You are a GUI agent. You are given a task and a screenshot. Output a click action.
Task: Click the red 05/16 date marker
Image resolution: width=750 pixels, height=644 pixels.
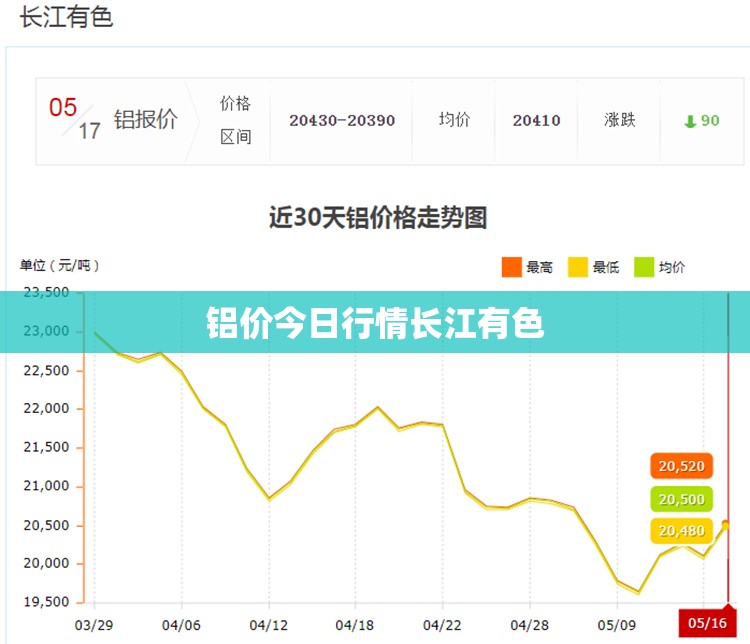pyautogui.click(x=707, y=623)
